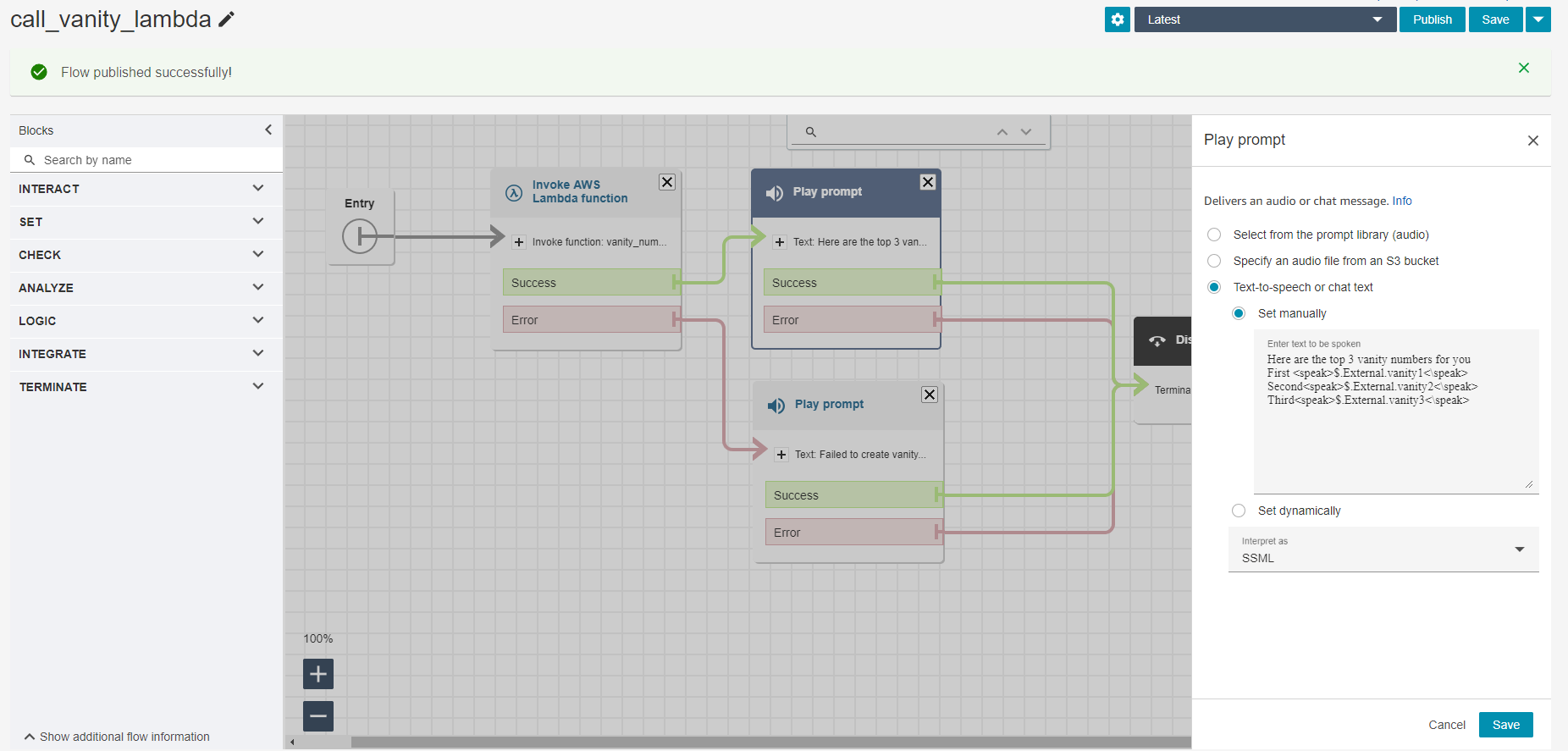The image size is (1568, 751).
Task: Open the Info link
Action: pyautogui.click(x=1402, y=201)
